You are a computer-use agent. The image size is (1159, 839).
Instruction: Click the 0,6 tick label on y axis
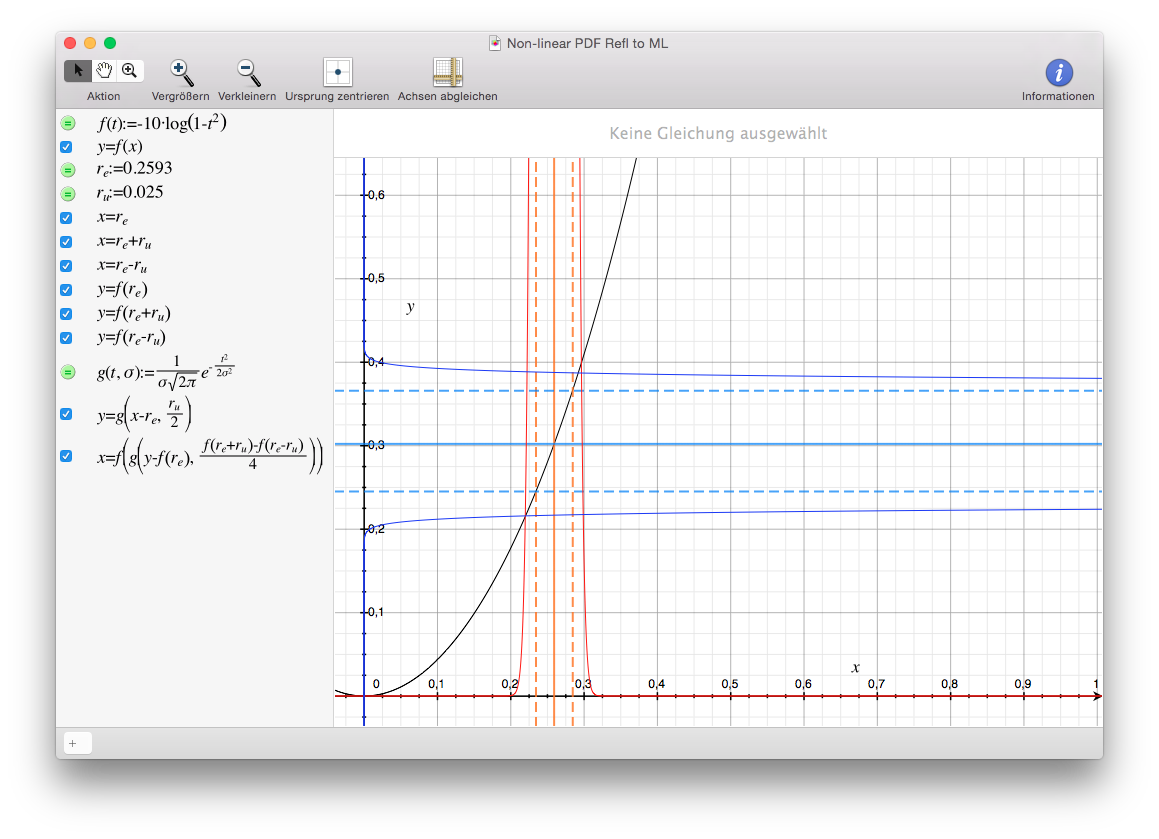(x=376, y=195)
